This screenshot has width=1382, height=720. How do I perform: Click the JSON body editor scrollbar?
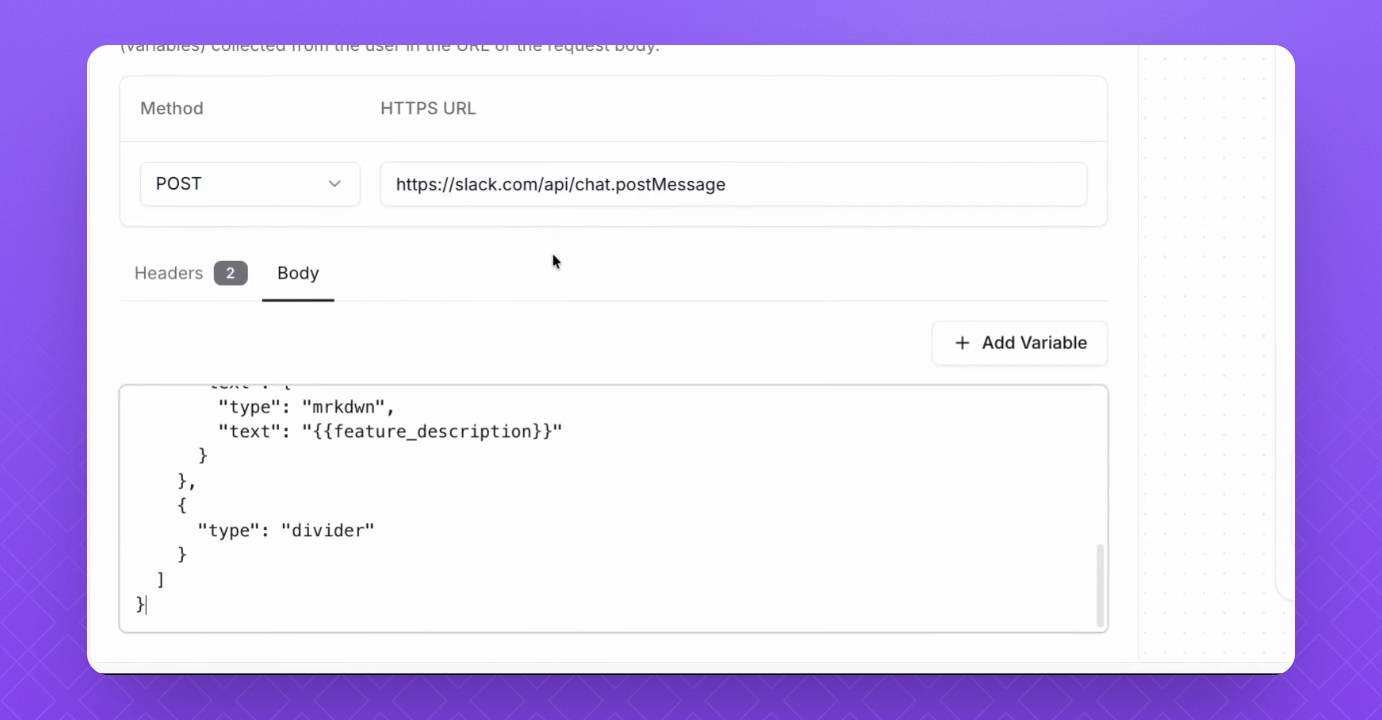[x=1100, y=585]
